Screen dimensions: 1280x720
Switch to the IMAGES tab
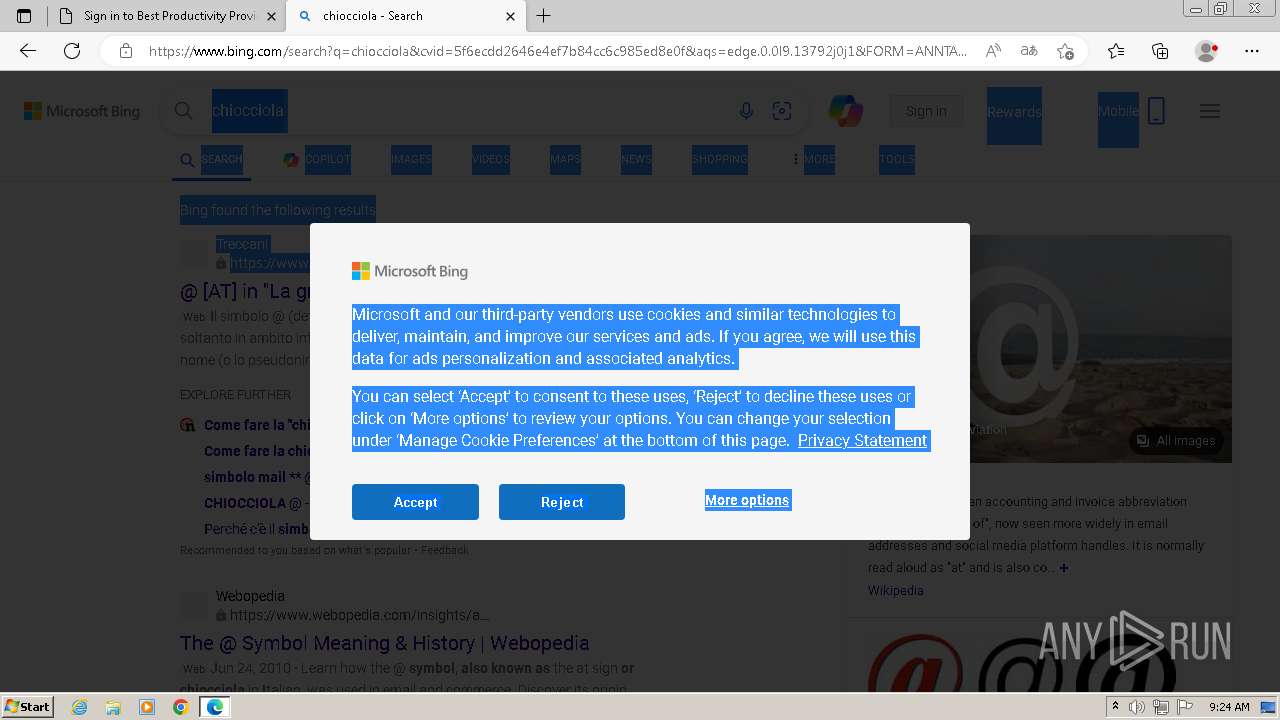tap(411, 159)
